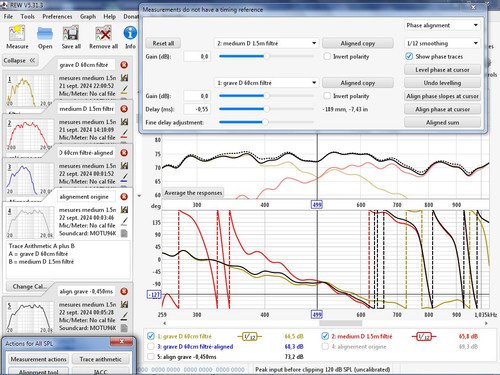Remove measurement 3 filtré-aligned with red X
Screen dimensions: 500x375
tap(124, 153)
